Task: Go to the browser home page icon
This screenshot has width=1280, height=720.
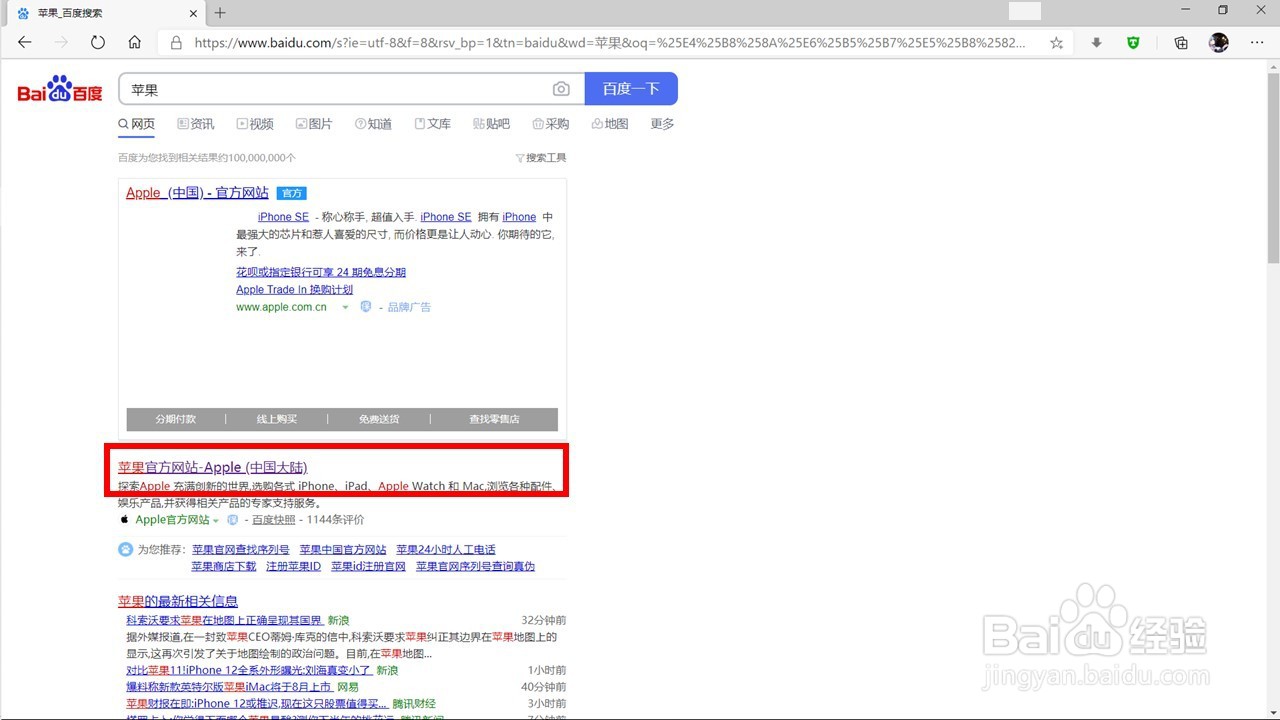Action: coord(135,43)
